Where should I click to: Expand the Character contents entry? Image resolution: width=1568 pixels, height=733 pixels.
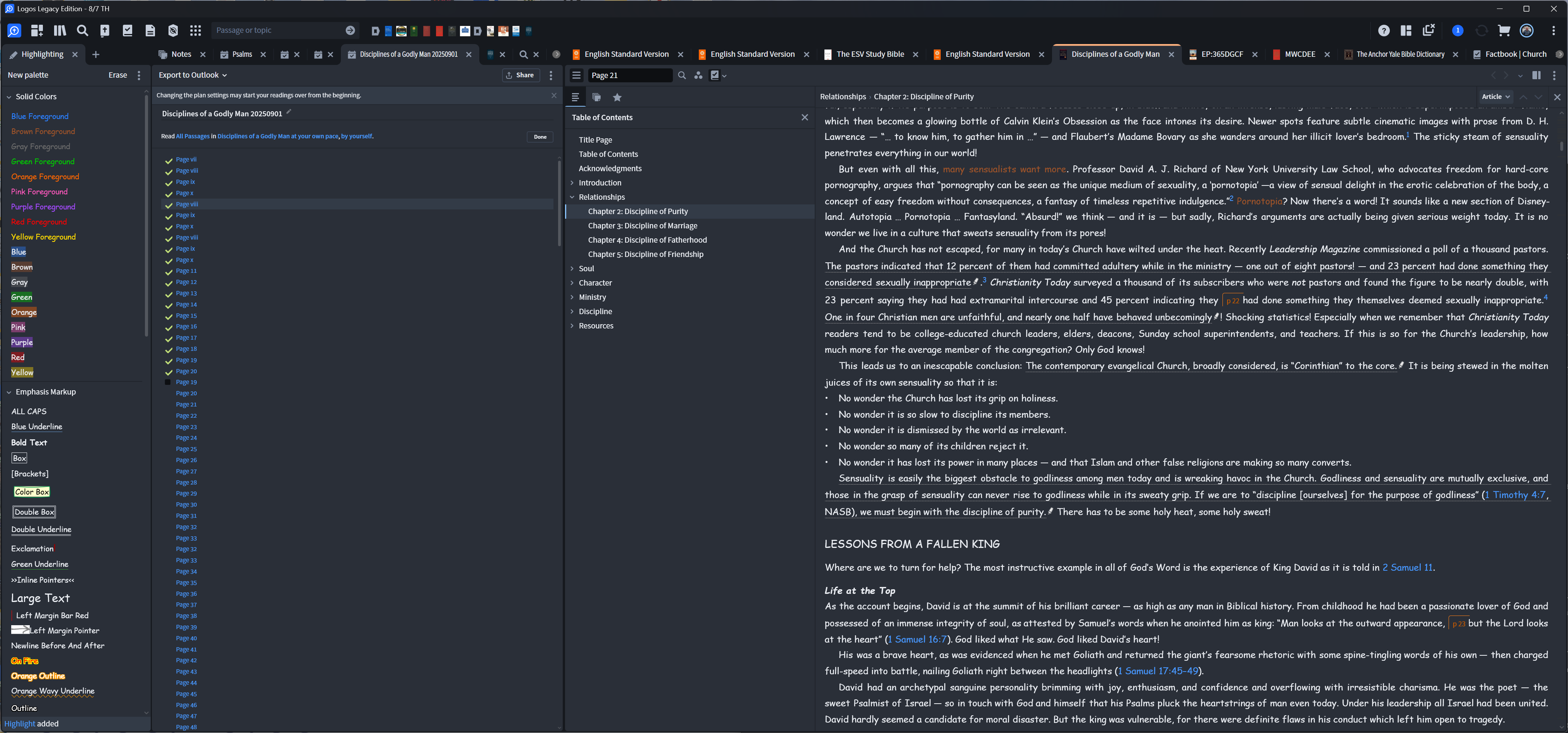point(572,283)
